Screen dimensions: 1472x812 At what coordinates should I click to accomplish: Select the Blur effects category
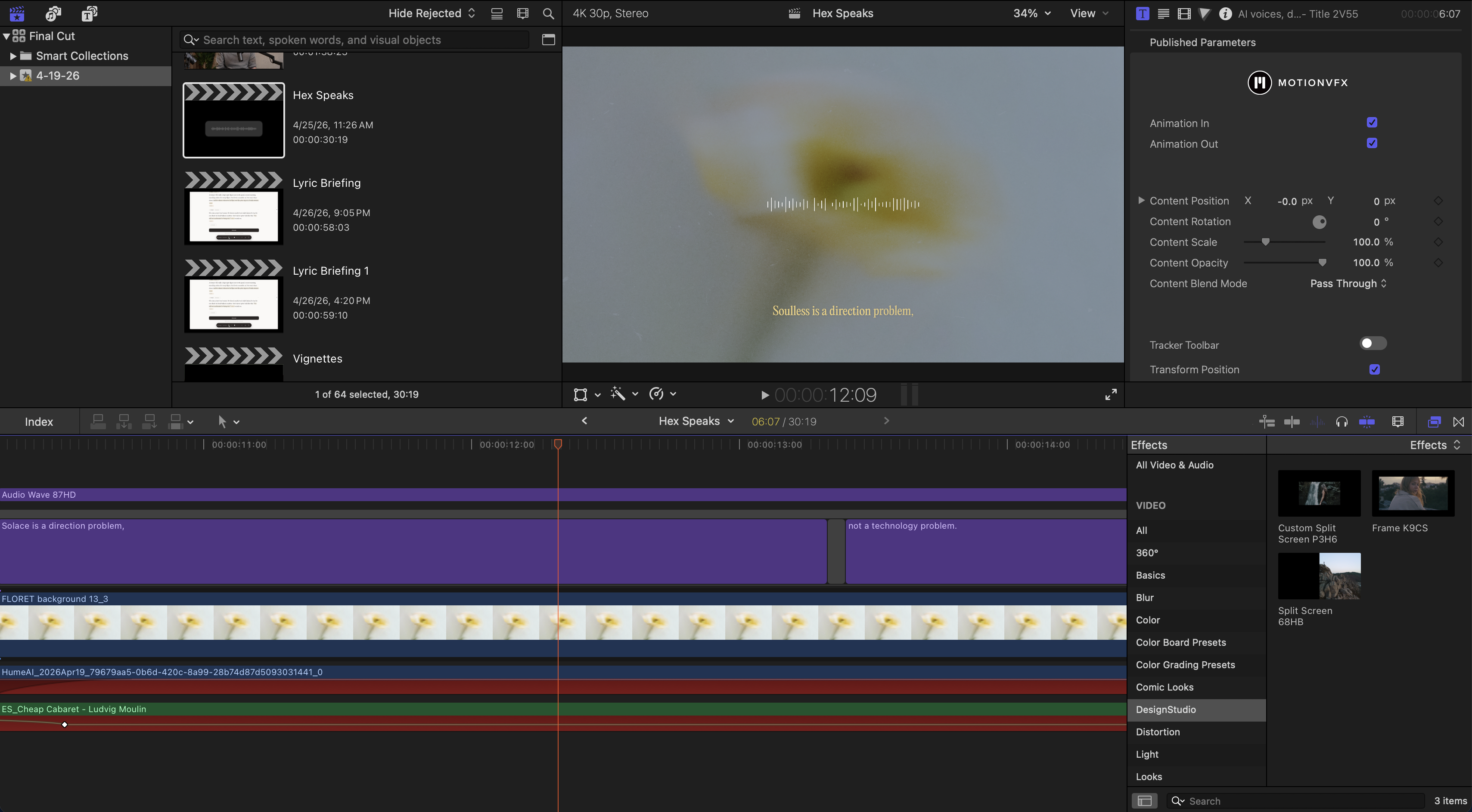pyautogui.click(x=1196, y=598)
